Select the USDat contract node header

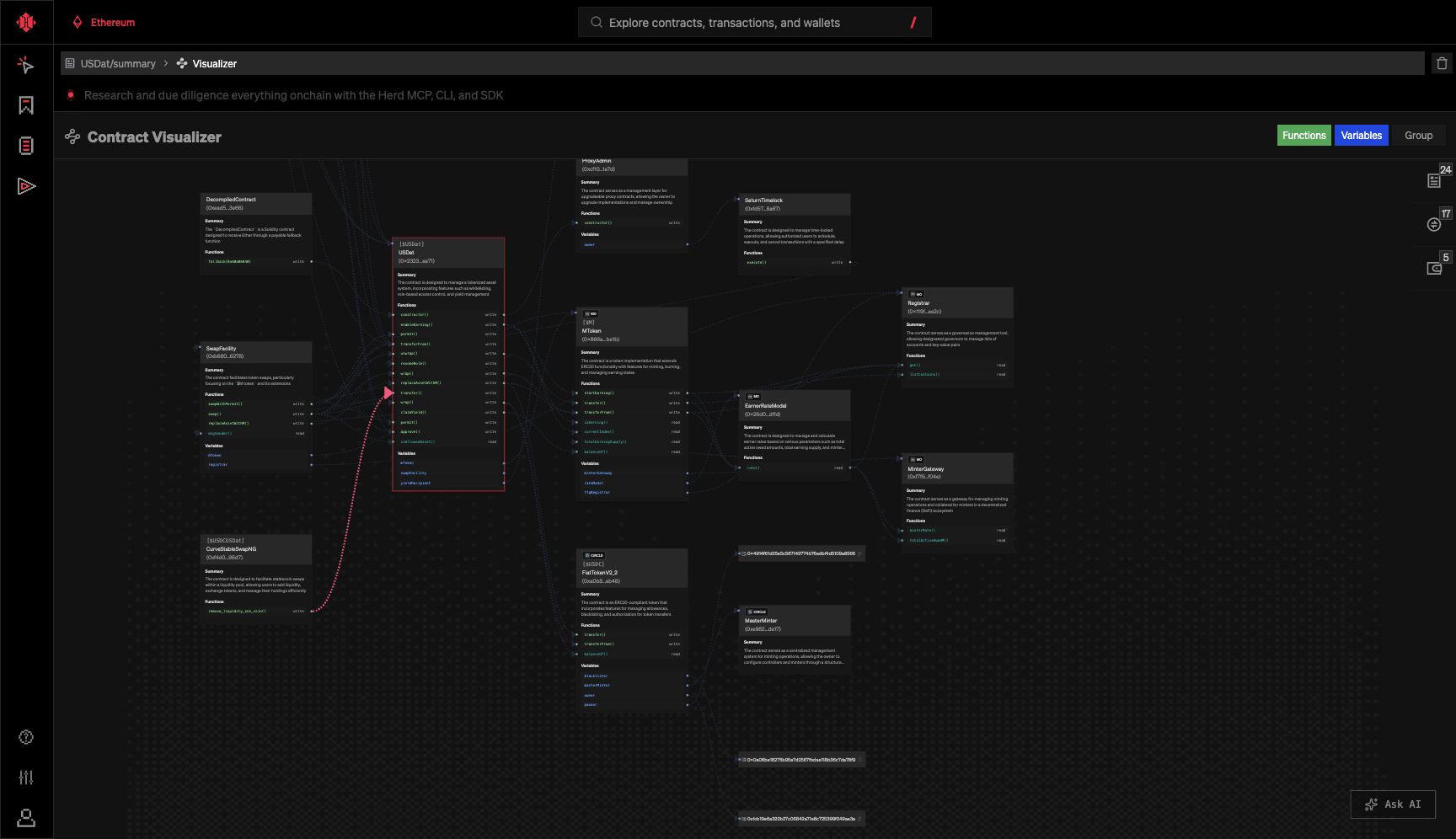448,252
